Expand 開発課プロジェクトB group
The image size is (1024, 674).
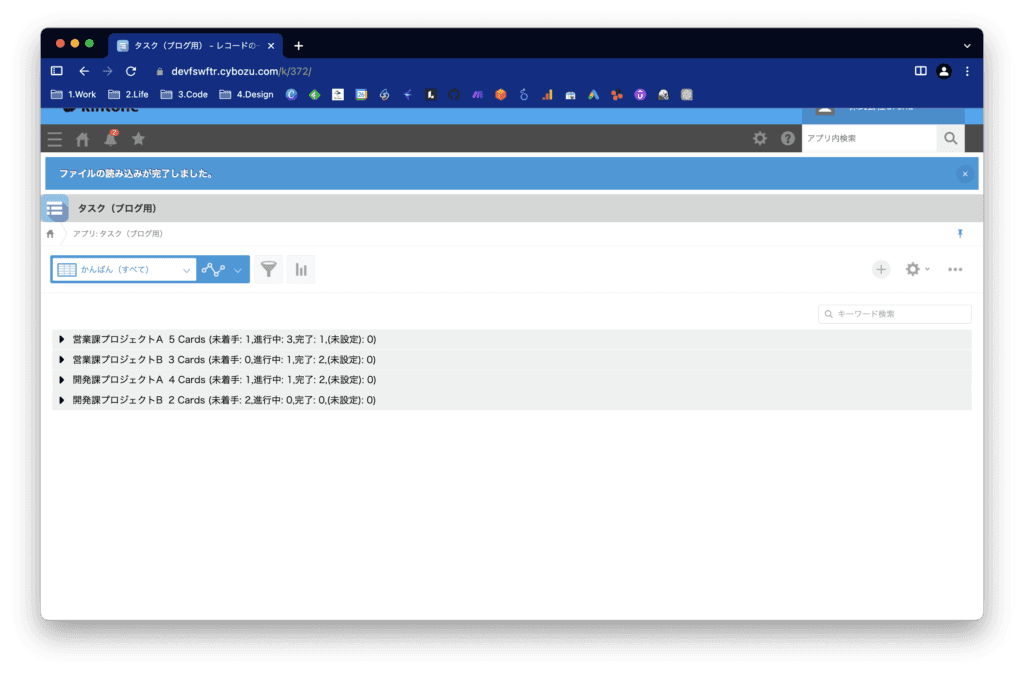(61, 400)
